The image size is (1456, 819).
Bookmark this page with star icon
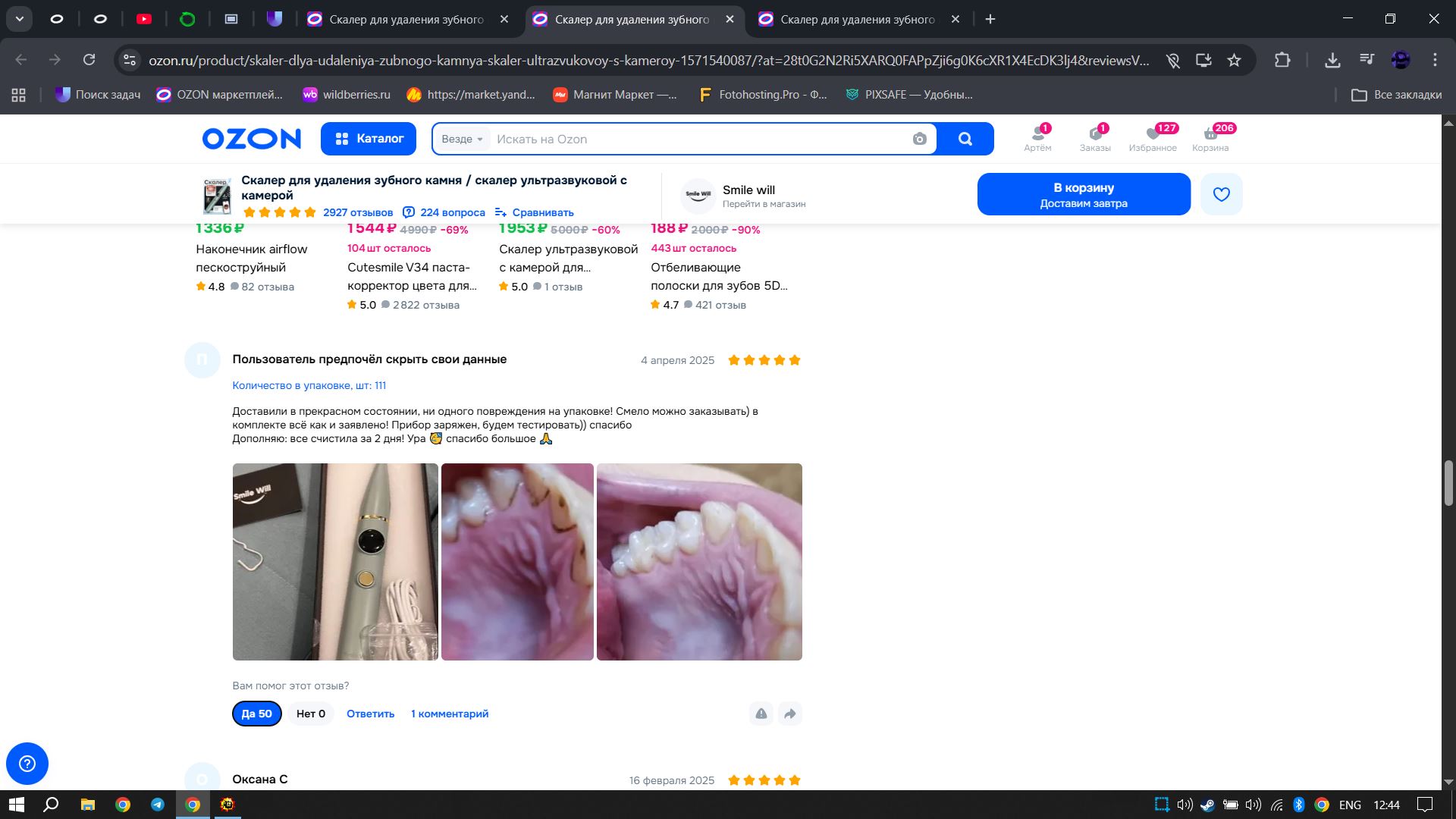click(1234, 60)
